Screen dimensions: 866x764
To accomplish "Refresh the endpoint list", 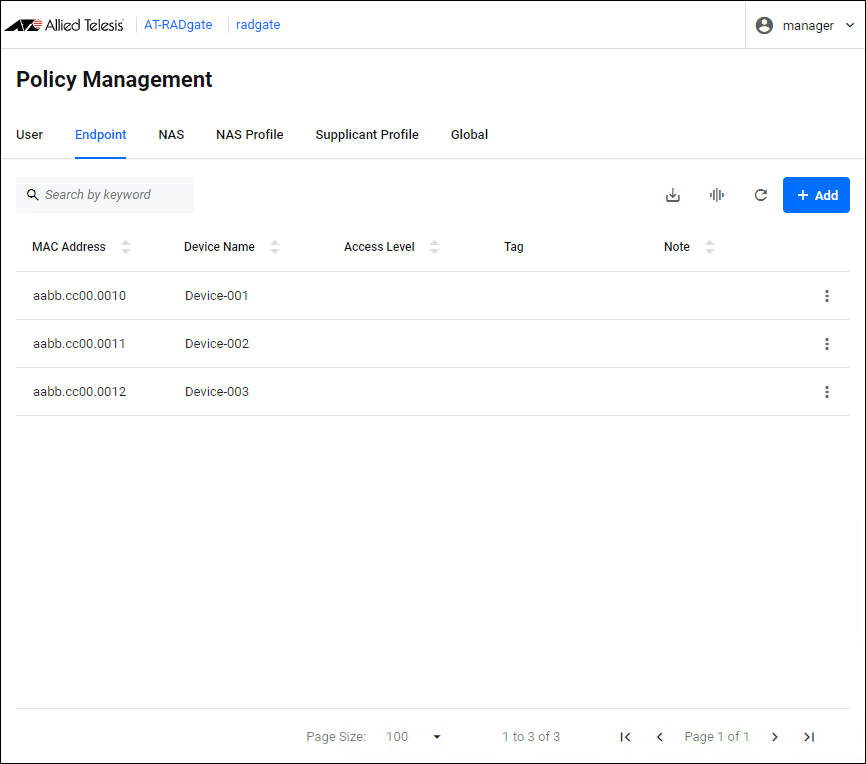I will [x=760, y=195].
